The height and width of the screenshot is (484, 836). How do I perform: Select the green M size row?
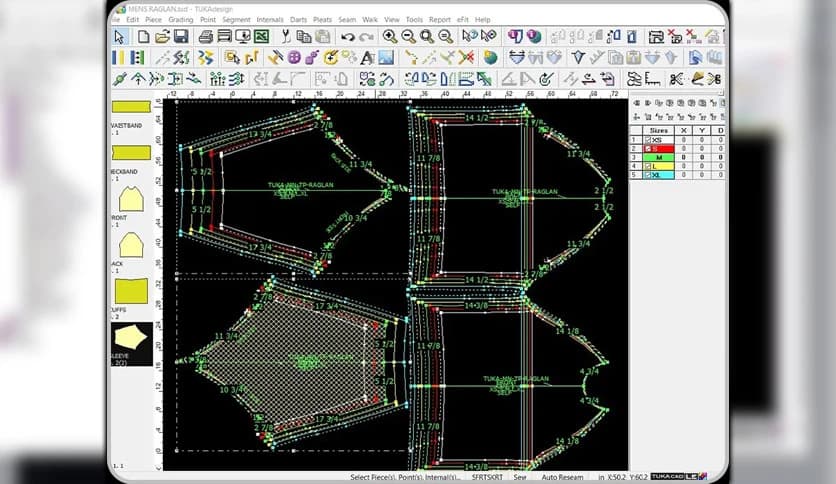coord(659,157)
